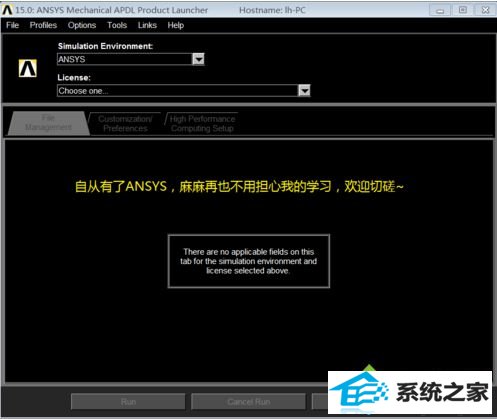
Task: Switch to the File Management tab
Action: [x=49, y=123]
